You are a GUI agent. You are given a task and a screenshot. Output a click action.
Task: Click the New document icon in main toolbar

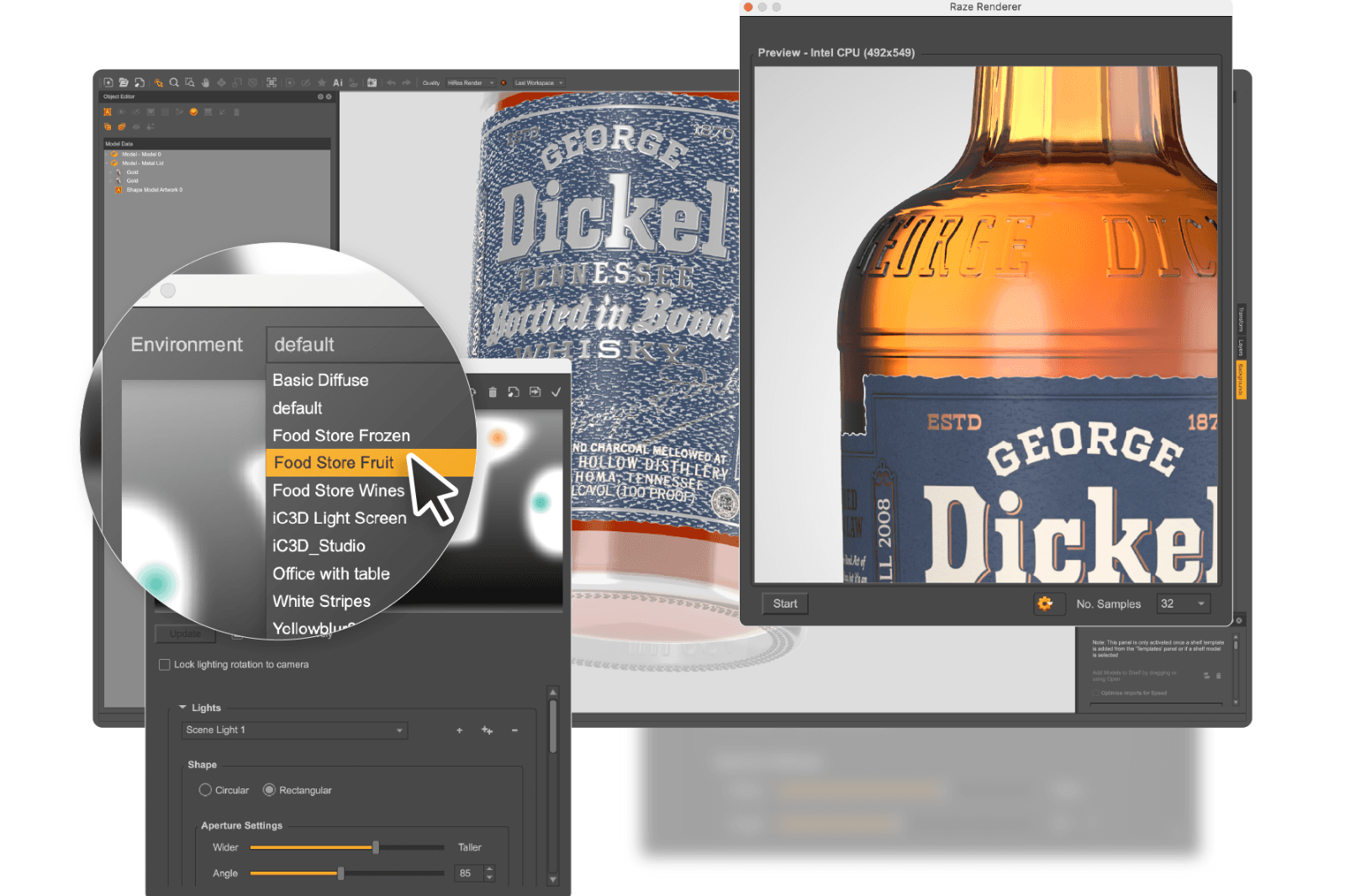108,82
